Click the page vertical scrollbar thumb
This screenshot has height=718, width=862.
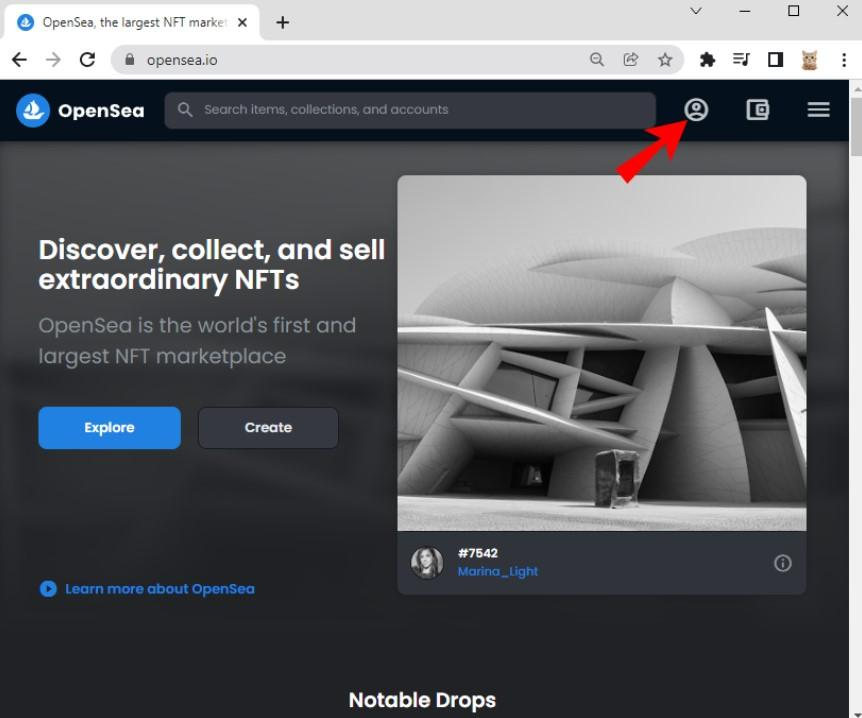pyautogui.click(x=856, y=126)
